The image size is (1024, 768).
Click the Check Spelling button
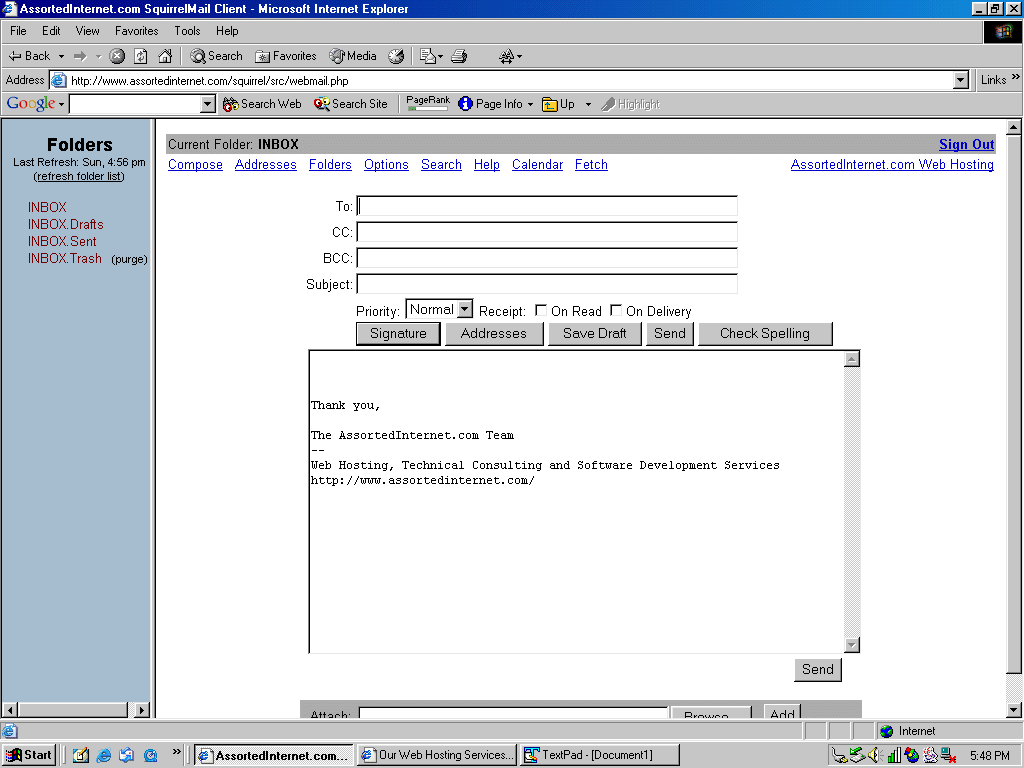765,334
